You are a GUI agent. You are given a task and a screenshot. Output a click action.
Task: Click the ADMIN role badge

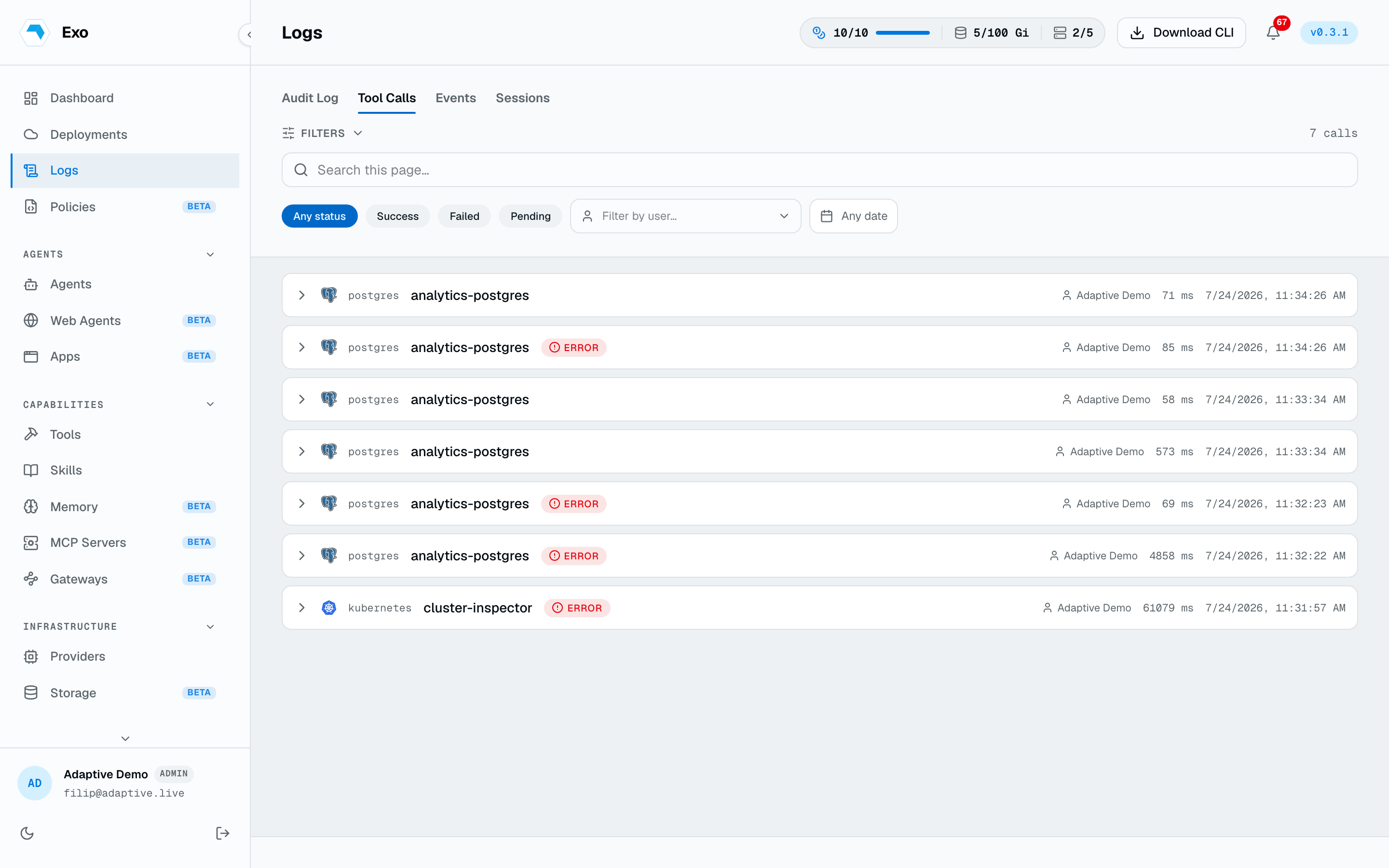(174, 774)
